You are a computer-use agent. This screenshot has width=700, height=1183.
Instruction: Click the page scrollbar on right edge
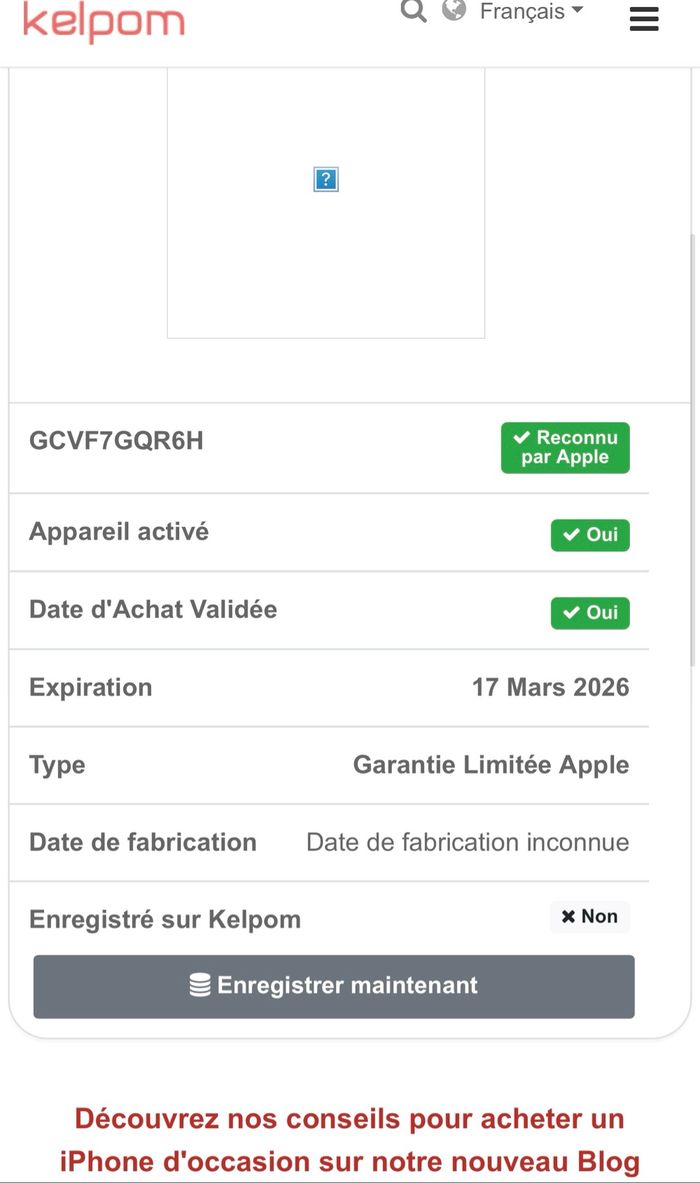(x=693, y=450)
